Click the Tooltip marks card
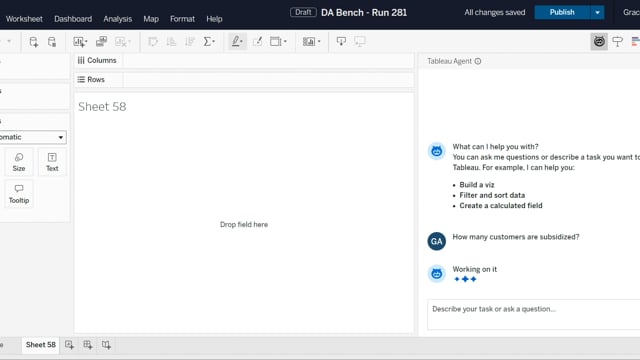This screenshot has width=640, height=360. click(x=19, y=194)
